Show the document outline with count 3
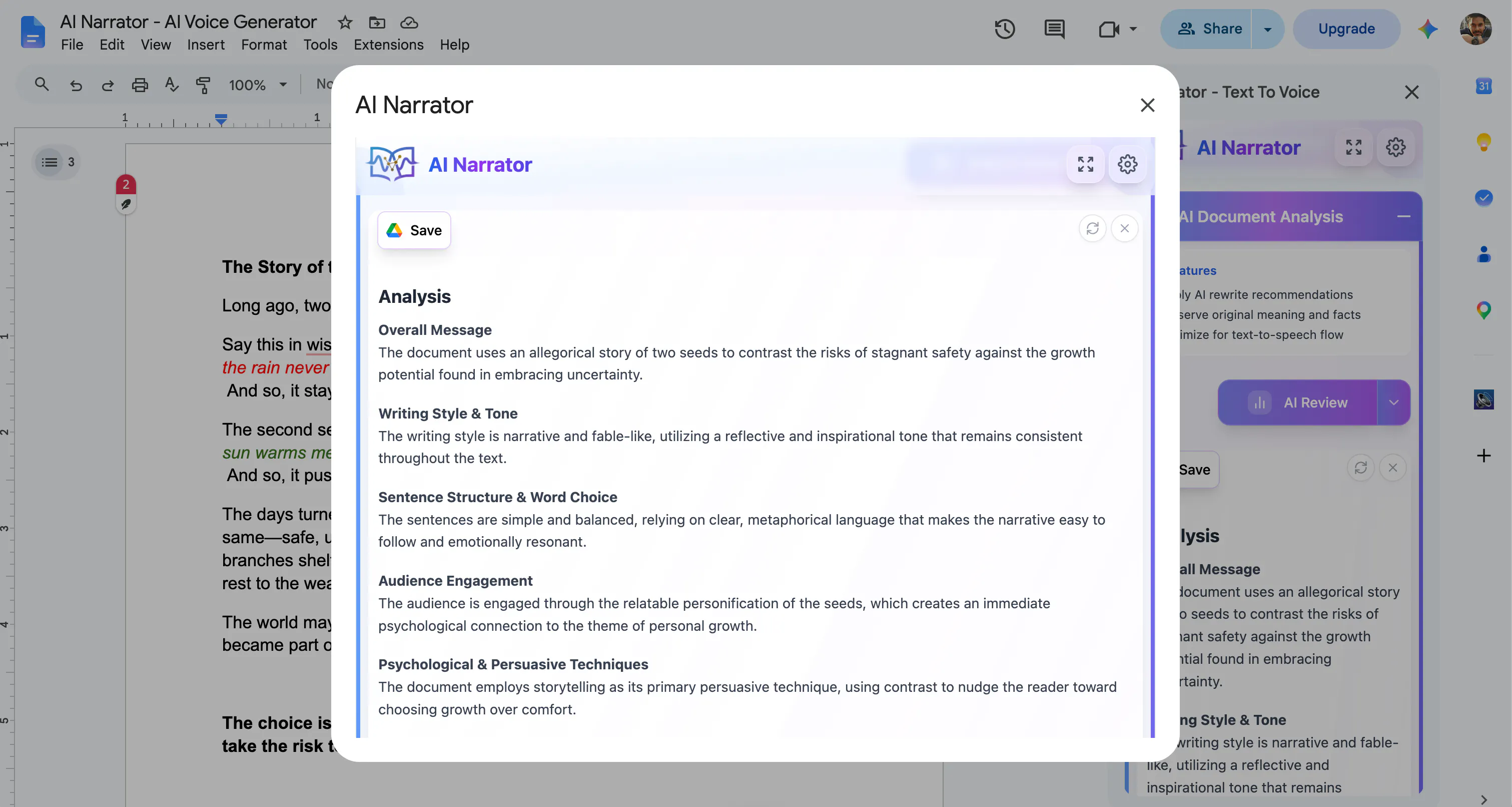Viewport: 1512px width, 807px height. pyautogui.click(x=57, y=162)
